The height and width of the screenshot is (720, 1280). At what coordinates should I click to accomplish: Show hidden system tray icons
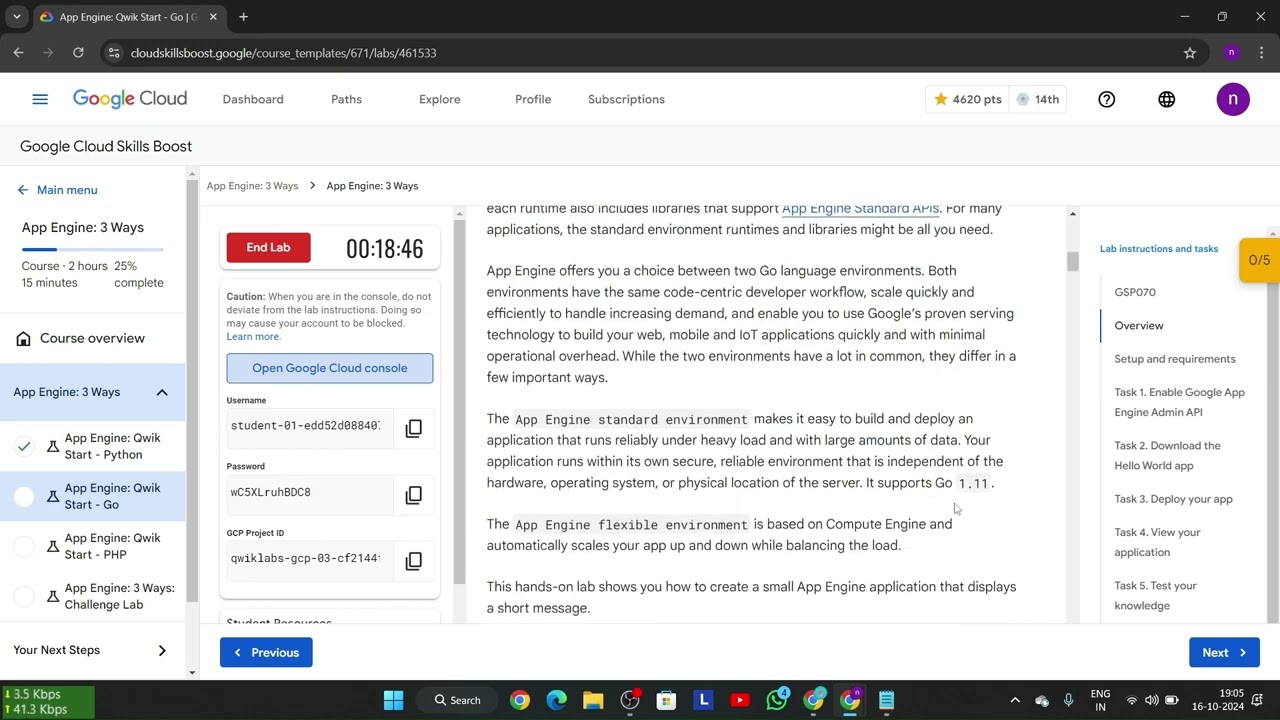(1015, 700)
